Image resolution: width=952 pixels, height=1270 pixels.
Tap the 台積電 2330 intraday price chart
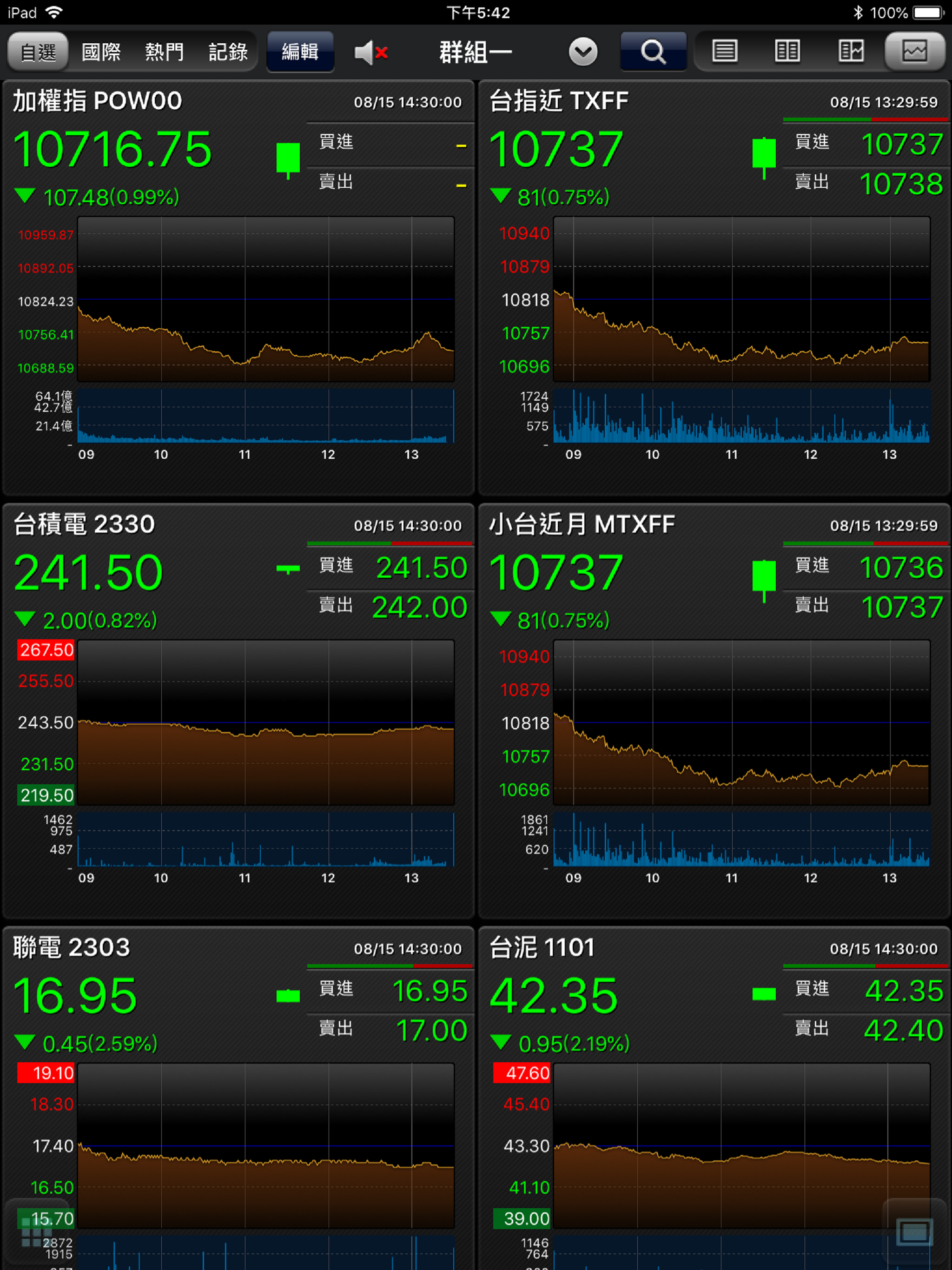[x=266, y=722]
